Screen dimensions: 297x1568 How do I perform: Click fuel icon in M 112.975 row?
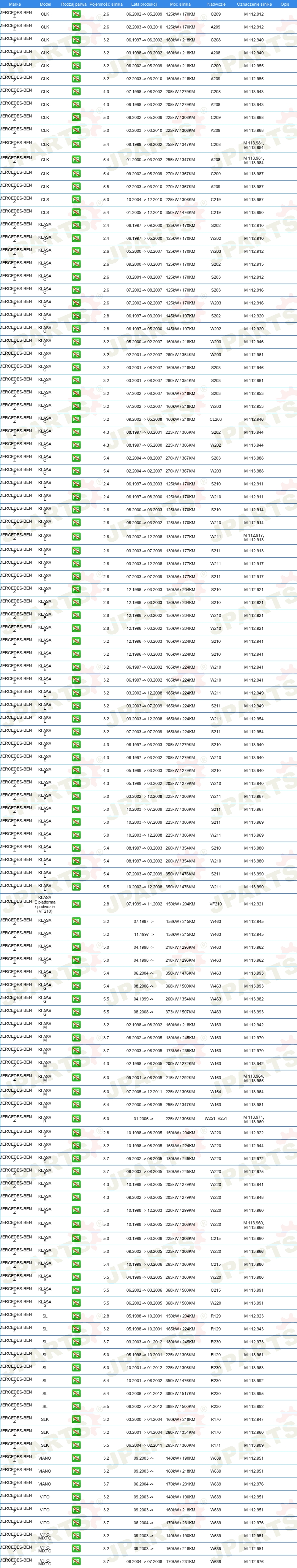76,1172
